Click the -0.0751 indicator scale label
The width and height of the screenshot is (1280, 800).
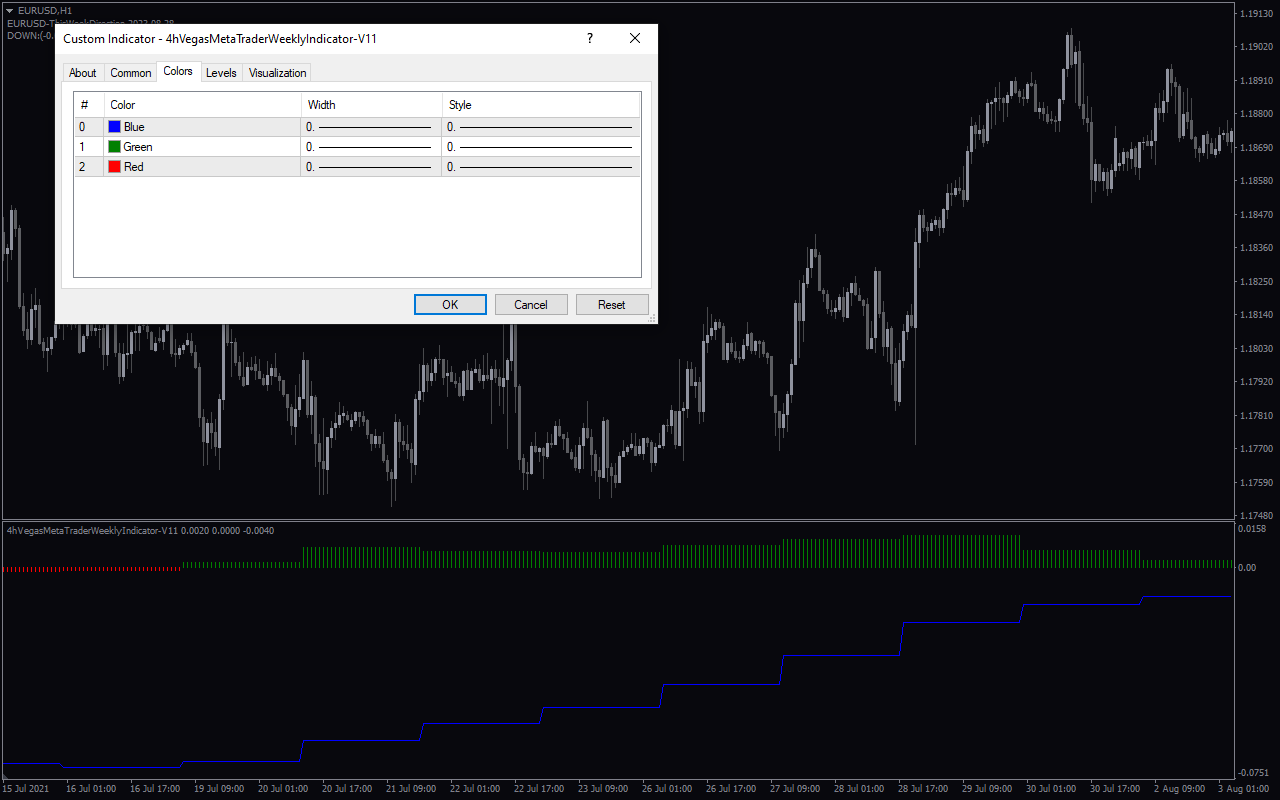pyautogui.click(x=1254, y=772)
